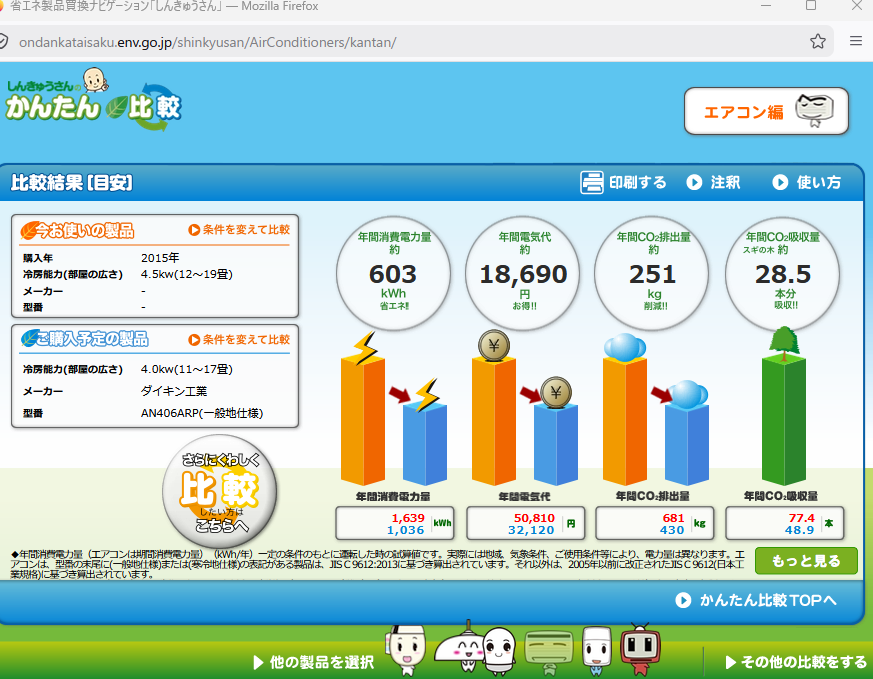Click the 603 kWh savings circle
The image size is (873, 679).
[x=394, y=273]
